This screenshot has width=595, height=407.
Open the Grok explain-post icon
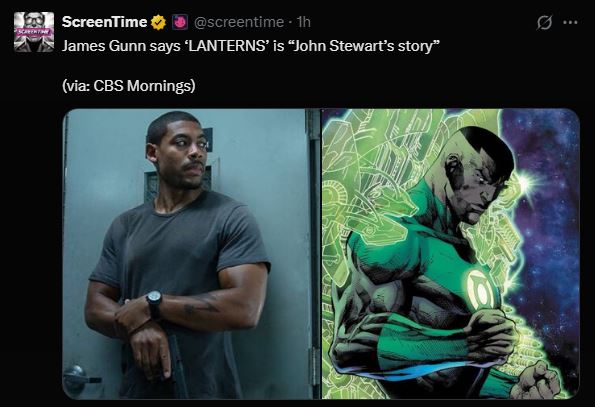(544, 23)
